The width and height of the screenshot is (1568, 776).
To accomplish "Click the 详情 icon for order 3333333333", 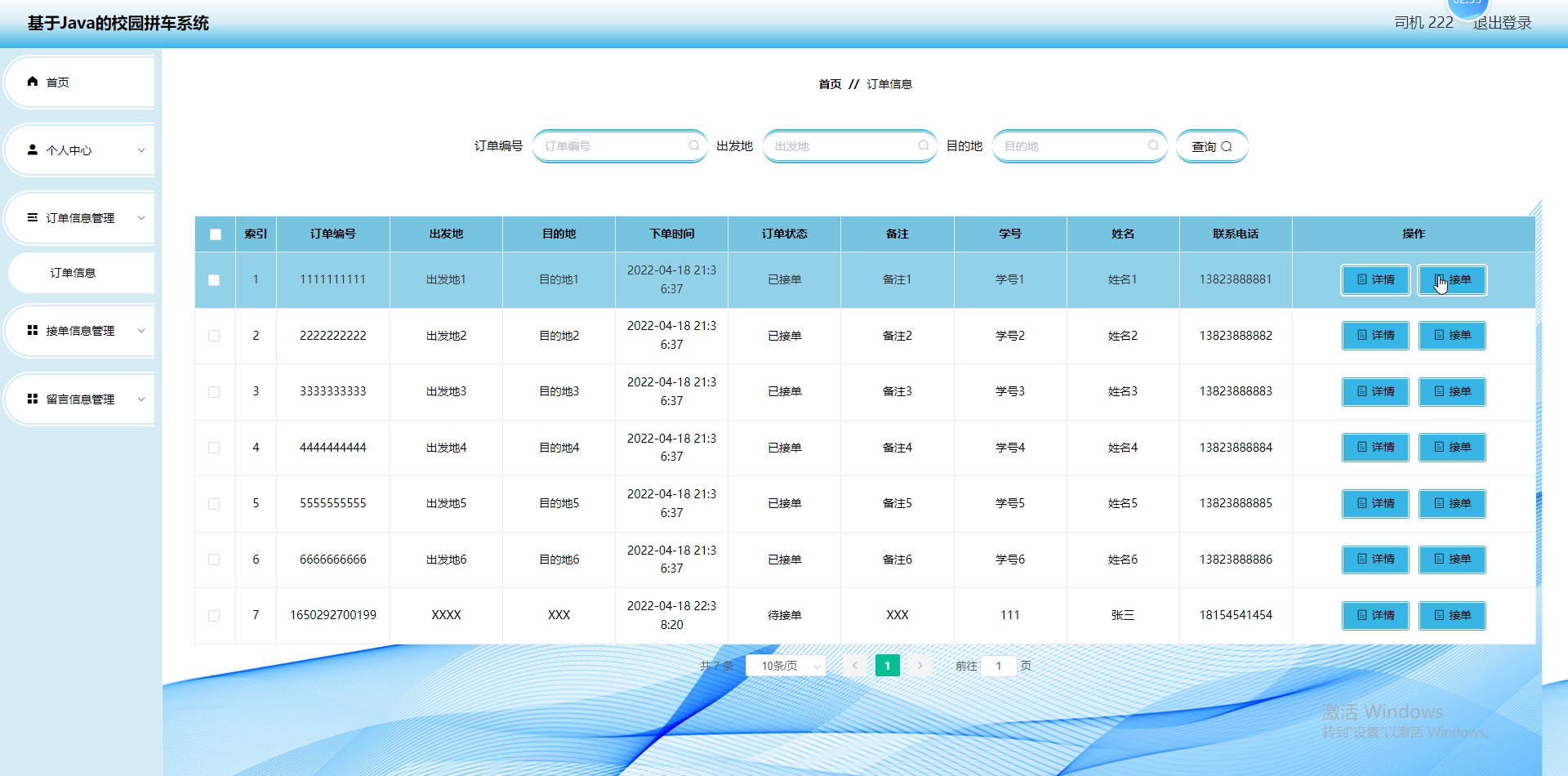I will tap(1361, 391).
